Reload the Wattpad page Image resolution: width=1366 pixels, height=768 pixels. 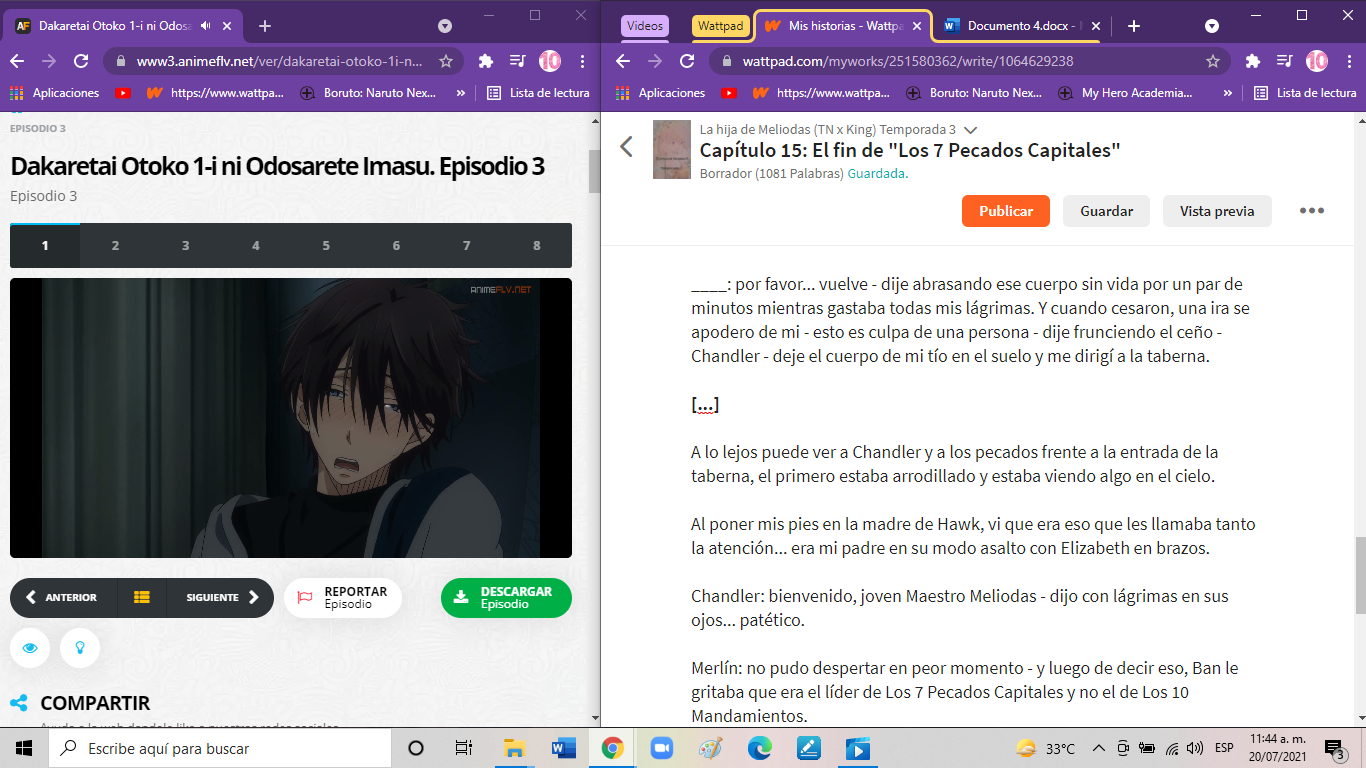[687, 61]
